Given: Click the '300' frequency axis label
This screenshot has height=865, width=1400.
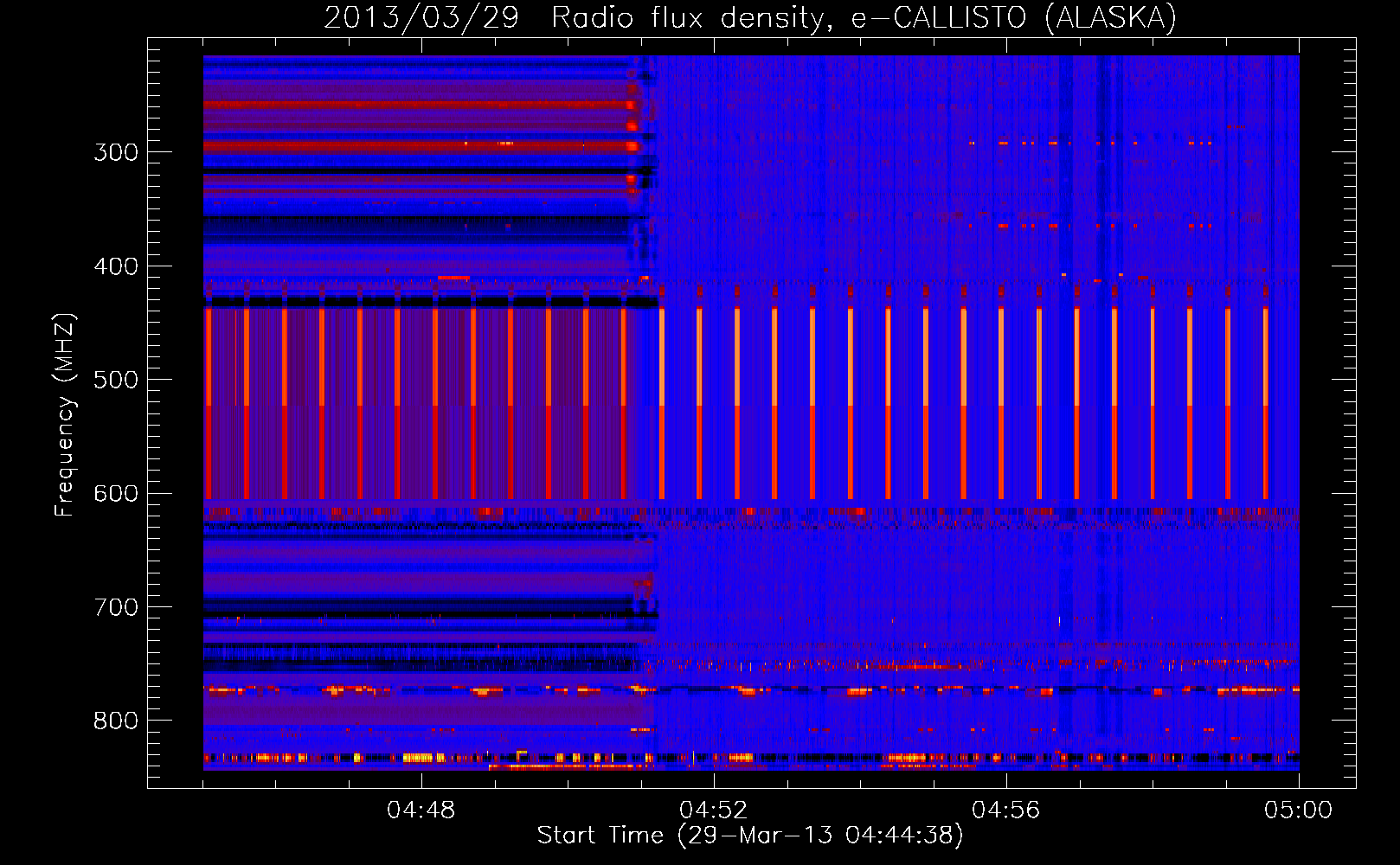Looking at the screenshot, I should coord(116,152).
